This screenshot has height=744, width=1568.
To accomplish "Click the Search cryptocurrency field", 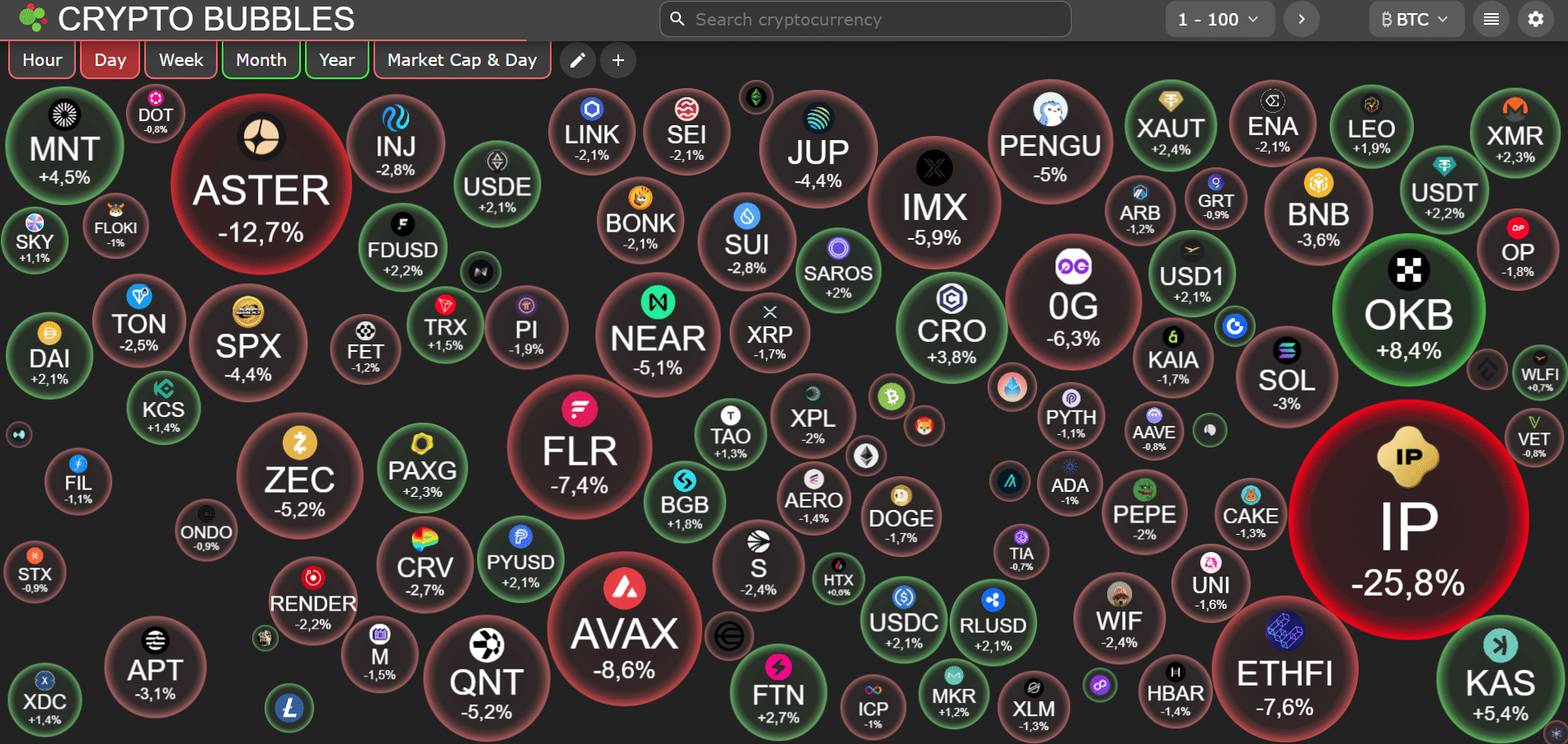I will [866, 19].
